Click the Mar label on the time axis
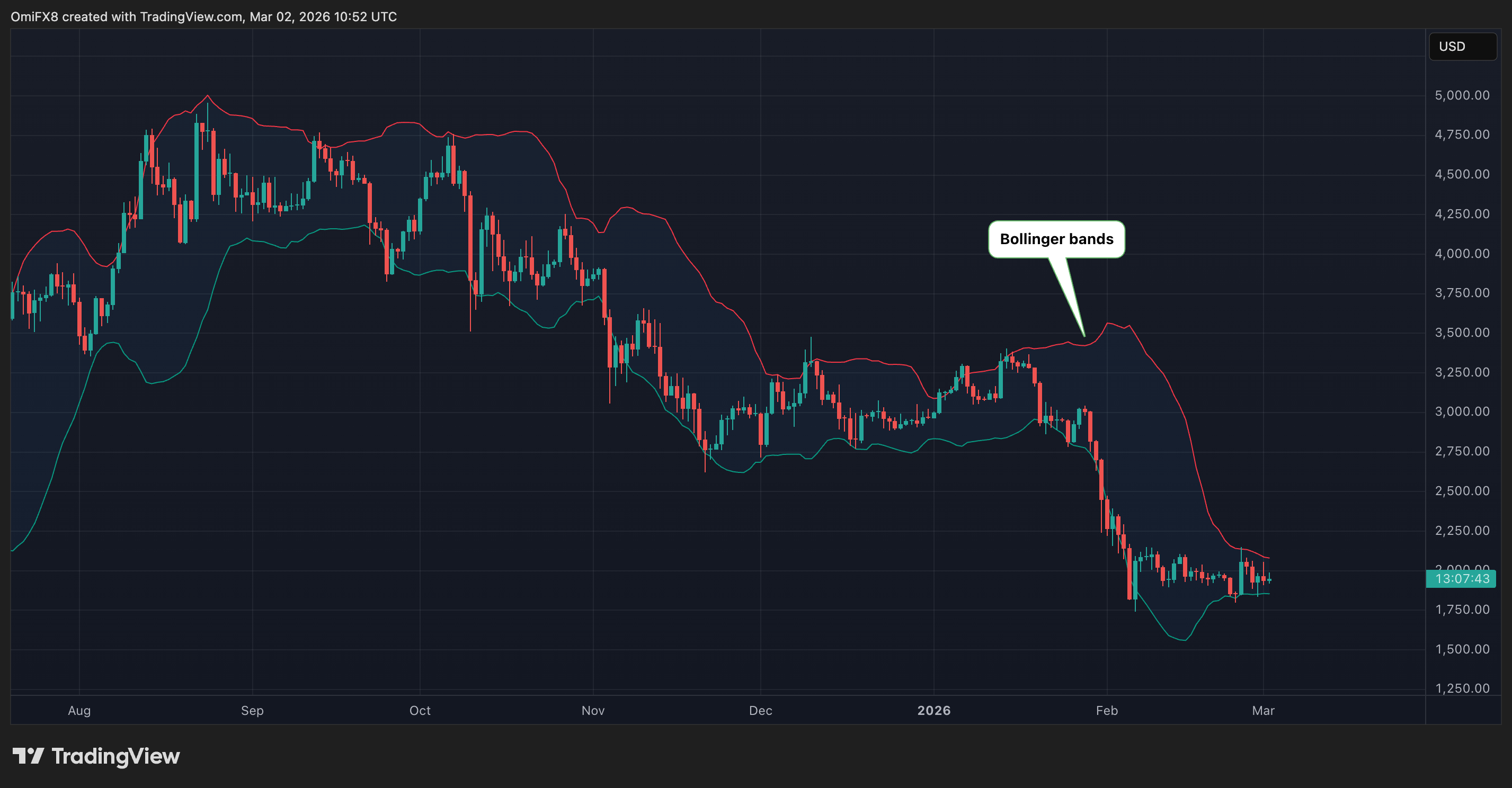The image size is (1512, 788). coord(1263,711)
